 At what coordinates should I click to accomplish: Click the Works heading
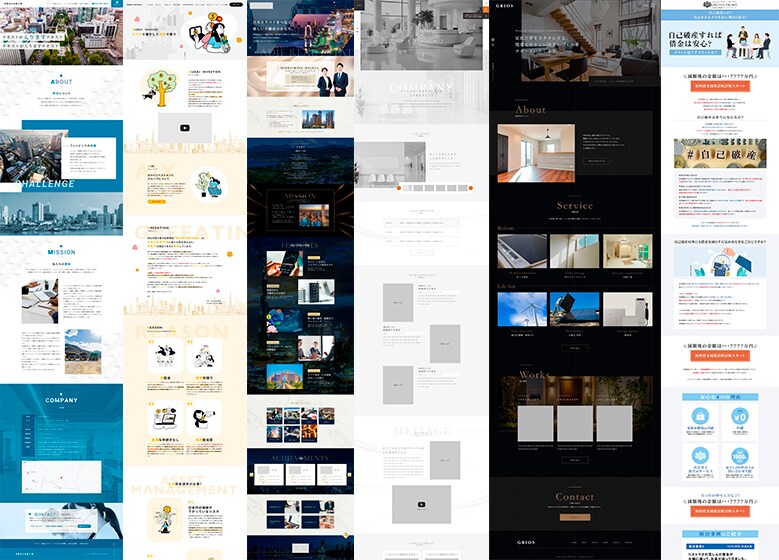[x=534, y=375]
